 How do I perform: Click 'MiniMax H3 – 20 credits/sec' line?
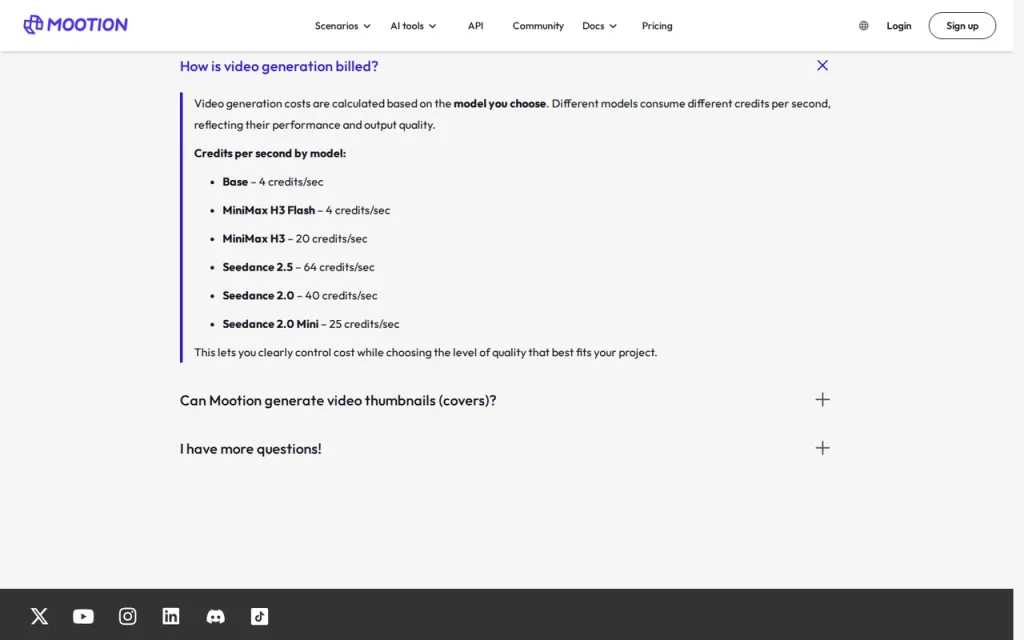pyautogui.click(x=295, y=238)
